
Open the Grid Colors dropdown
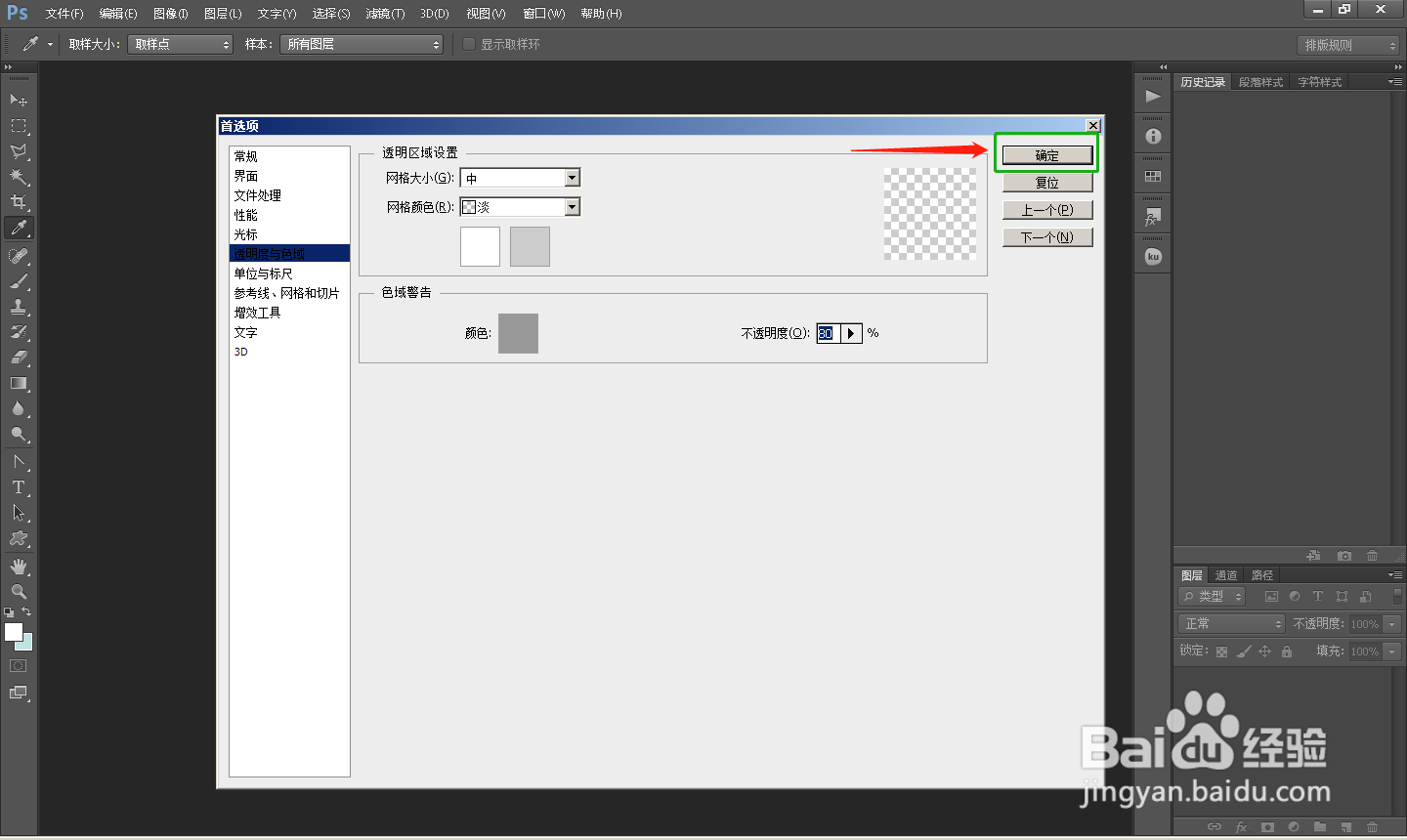point(520,207)
